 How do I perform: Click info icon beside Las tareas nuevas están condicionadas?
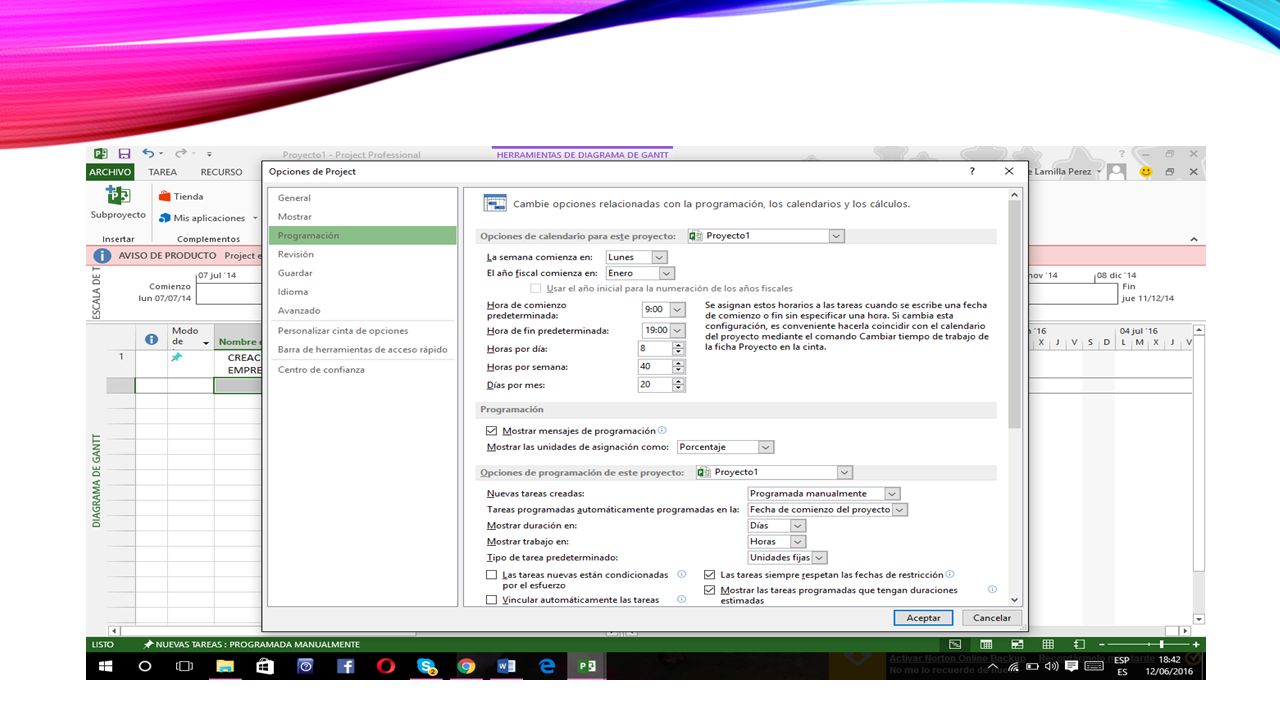coord(681,575)
